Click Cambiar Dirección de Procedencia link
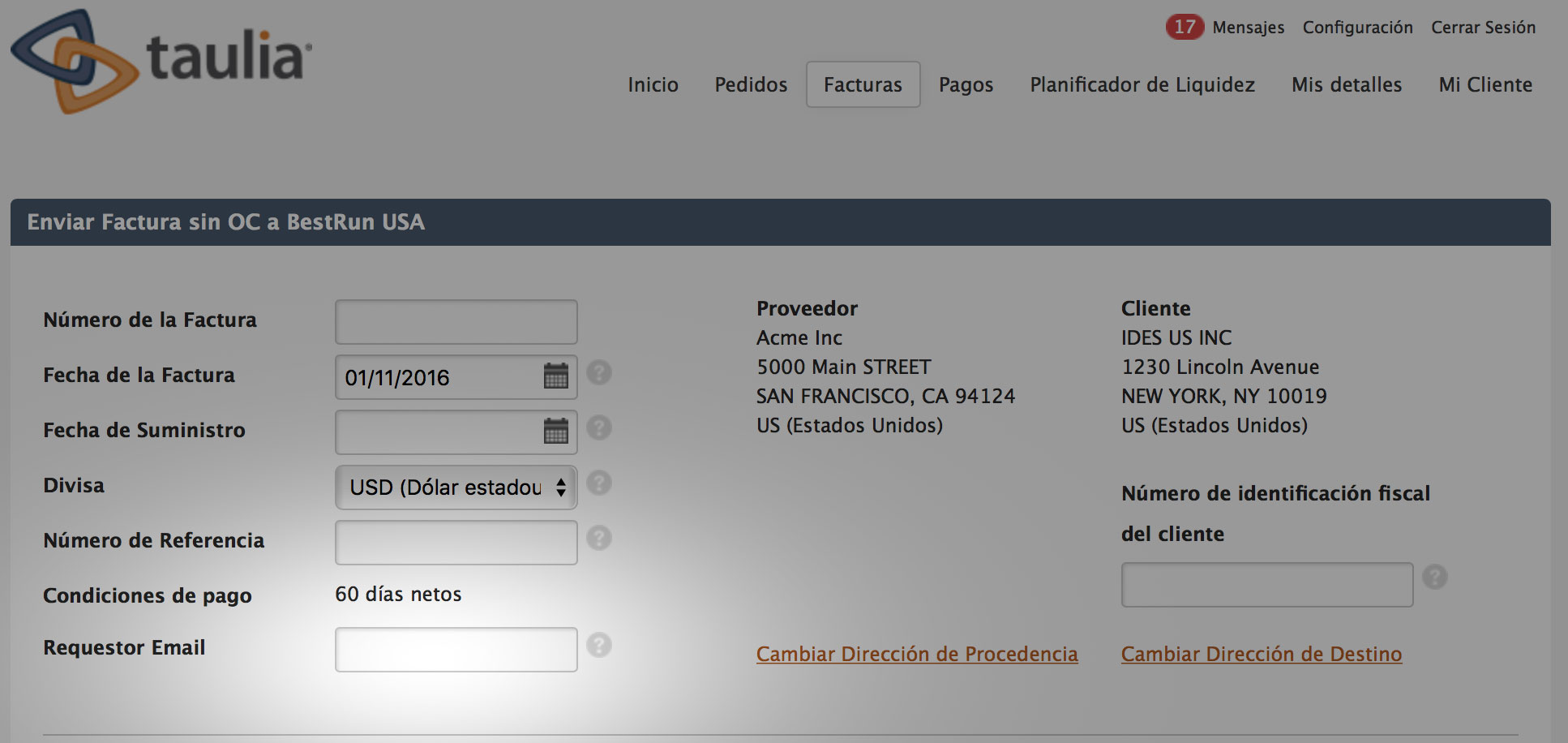Image resolution: width=1568 pixels, height=743 pixels. pyautogui.click(x=917, y=654)
